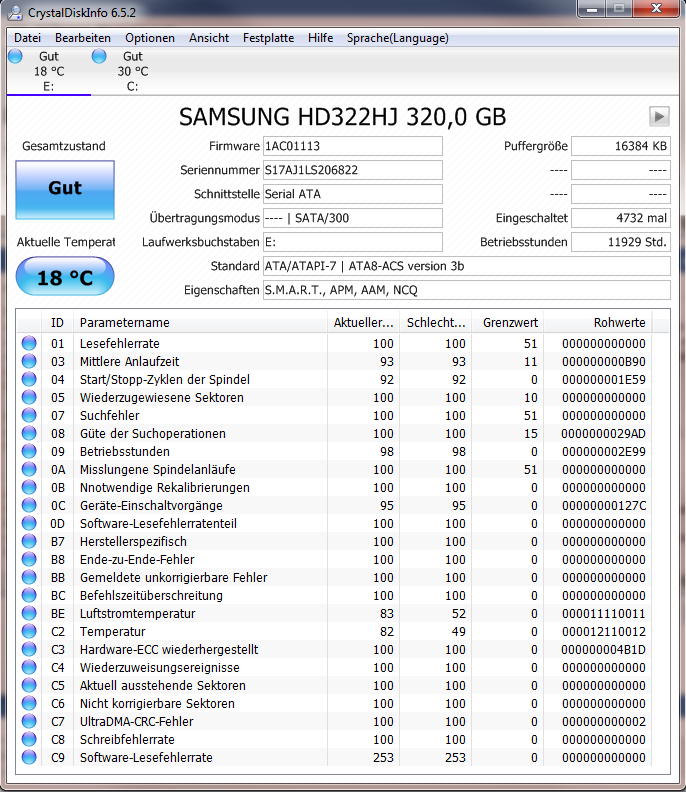Select the raw value 000012110012
This screenshot has height=792, width=686.
click(x=604, y=631)
